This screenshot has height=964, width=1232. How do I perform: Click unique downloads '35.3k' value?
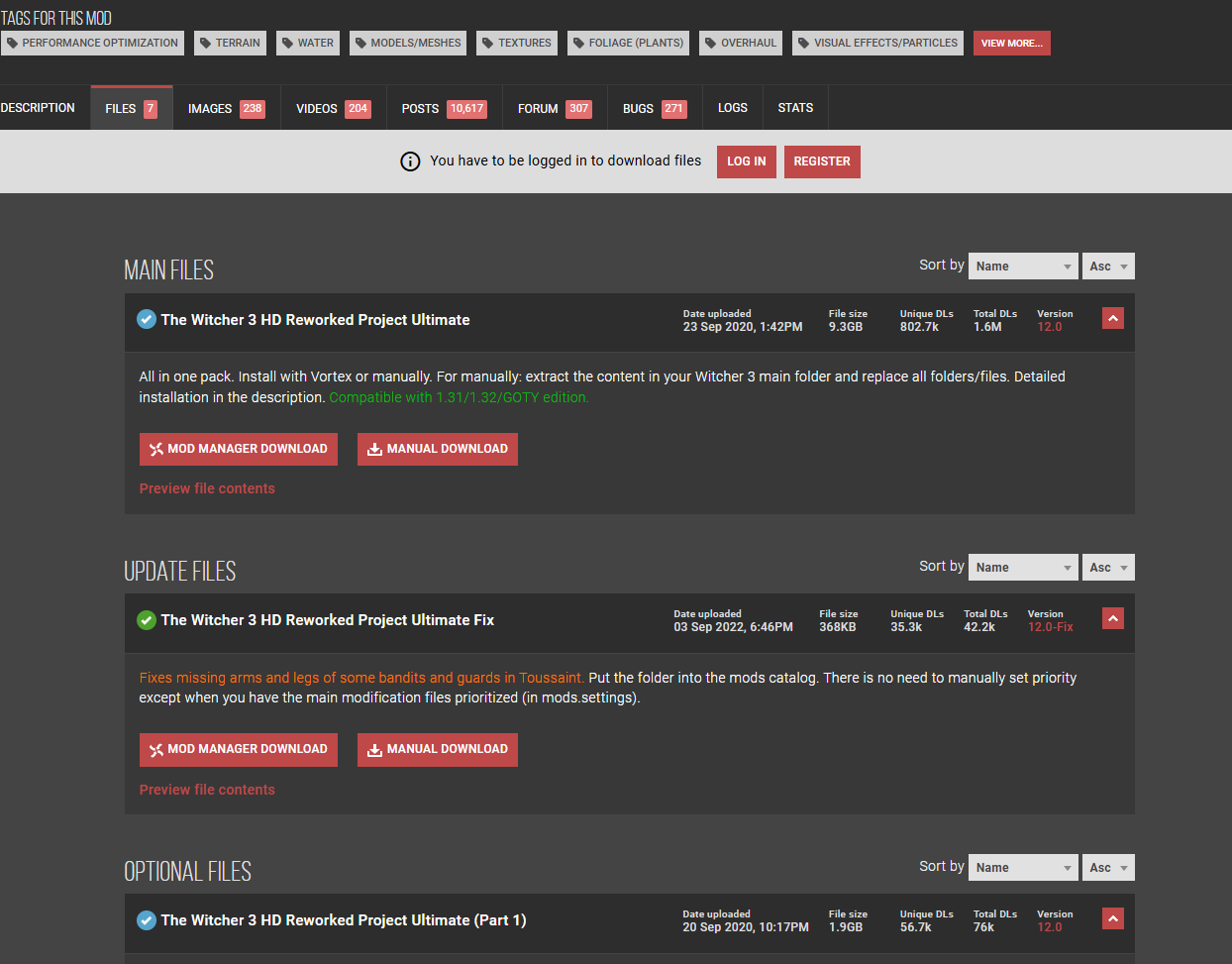click(906, 627)
